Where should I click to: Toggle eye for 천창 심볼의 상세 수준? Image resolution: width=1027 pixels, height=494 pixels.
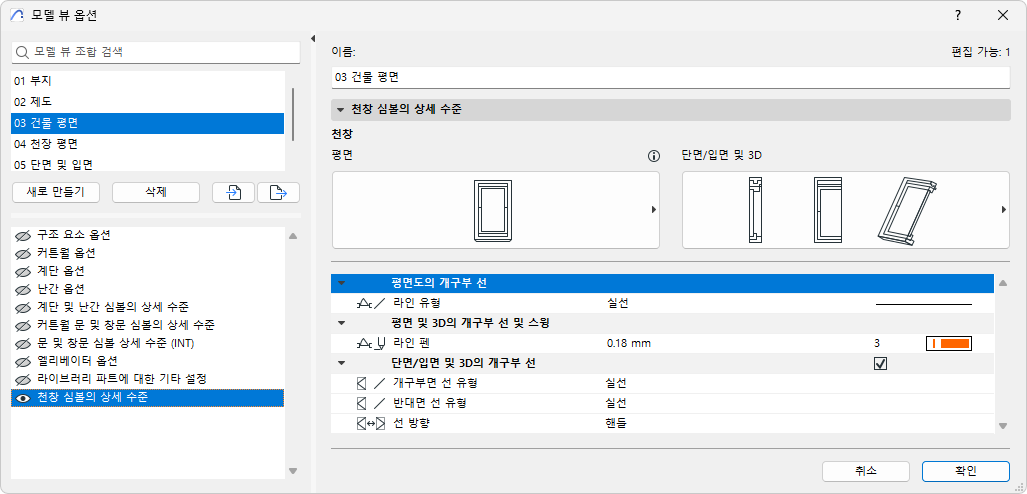pos(24,398)
